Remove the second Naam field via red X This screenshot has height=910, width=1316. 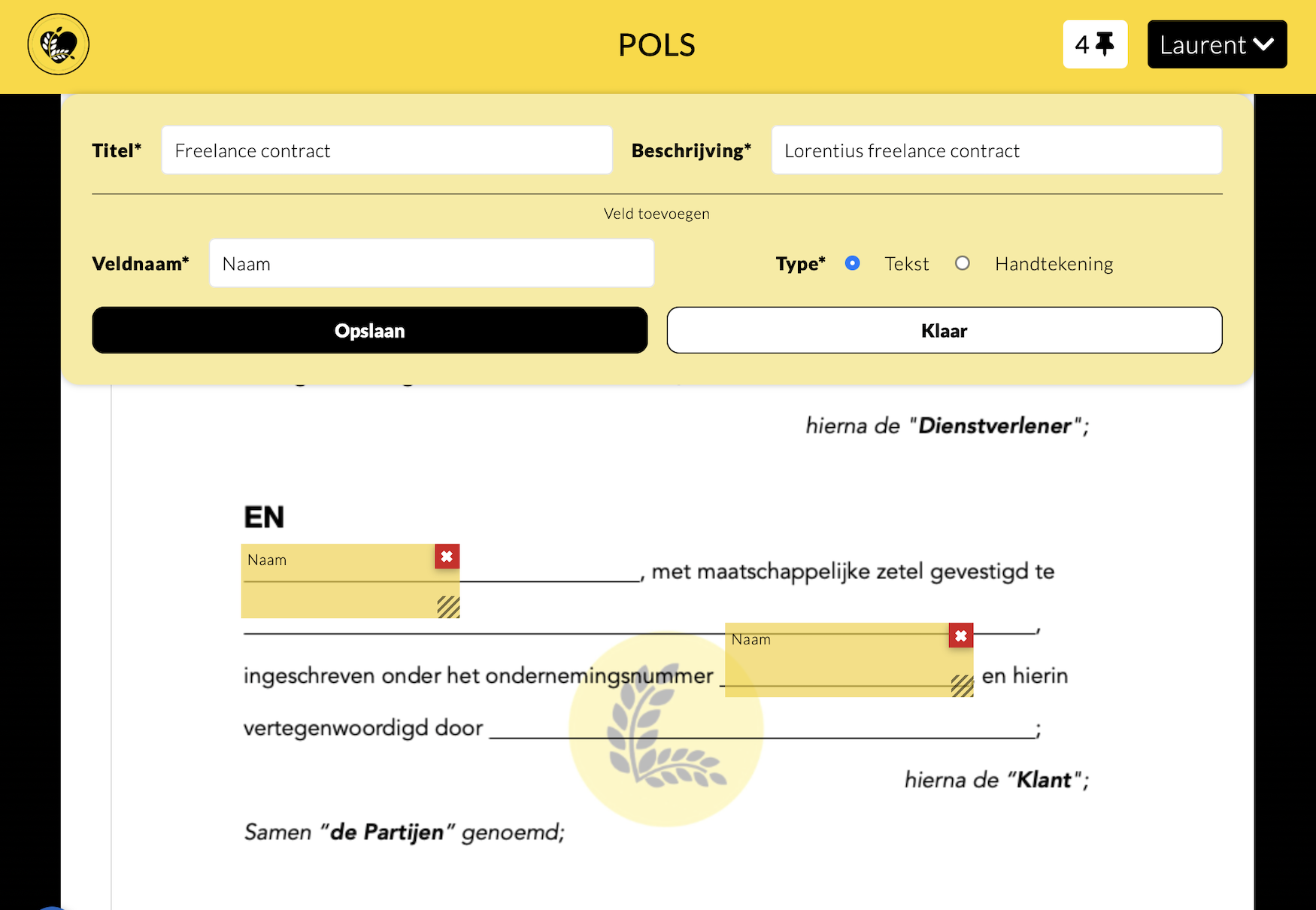[x=961, y=635]
